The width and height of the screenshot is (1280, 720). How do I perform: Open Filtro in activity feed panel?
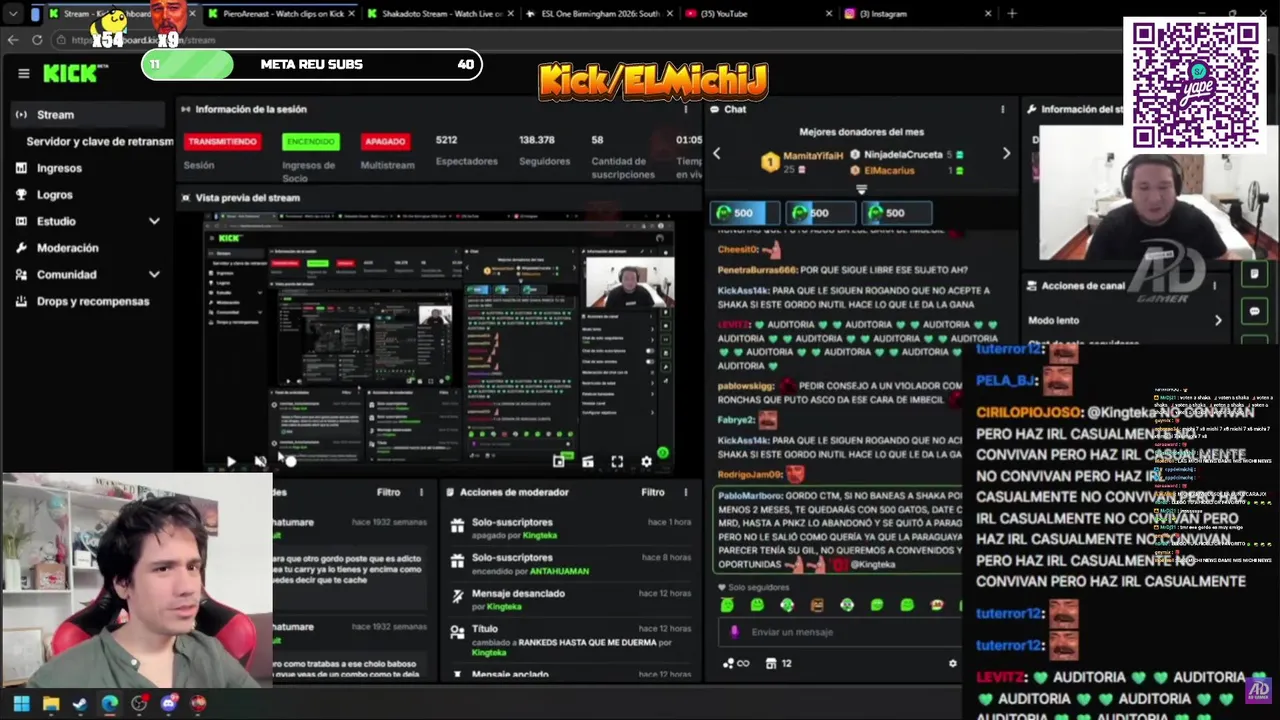pyautogui.click(x=388, y=492)
